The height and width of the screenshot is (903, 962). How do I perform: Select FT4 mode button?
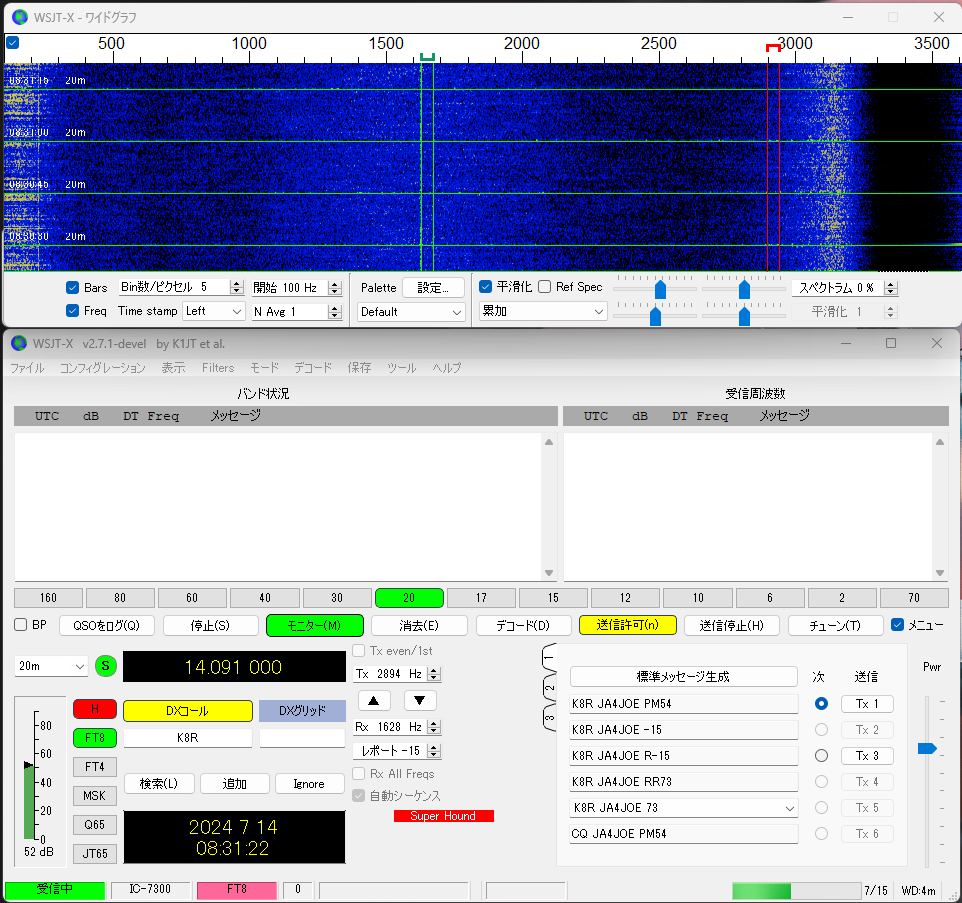pyautogui.click(x=94, y=767)
